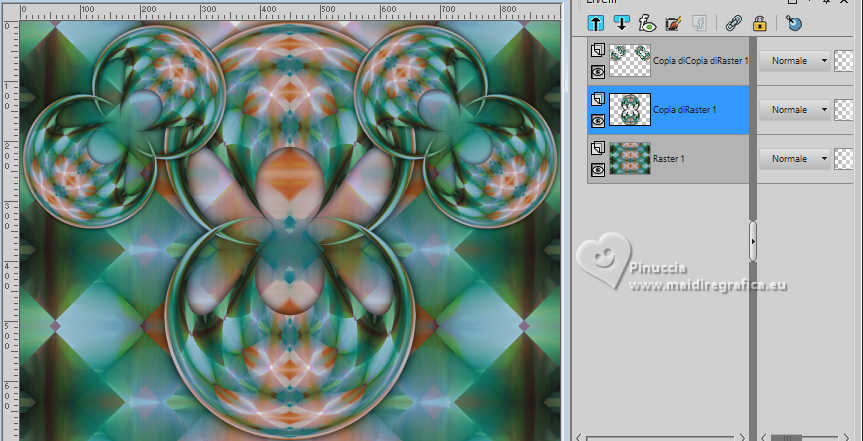Click layer type icon of Copia diCopia diRaster 1
Screen dimensions: 863x441
(598, 51)
